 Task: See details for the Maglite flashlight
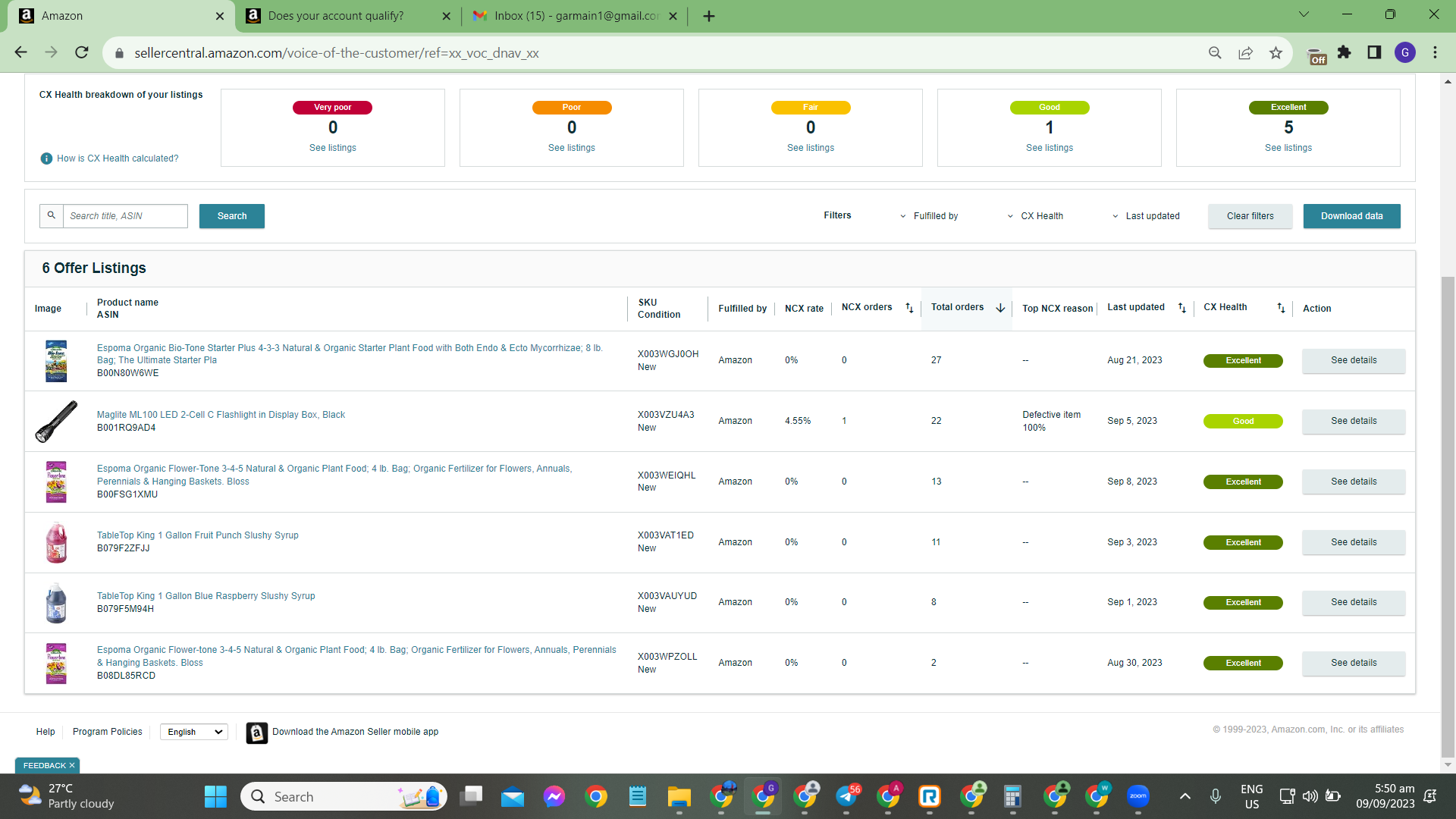coord(1354,421)
